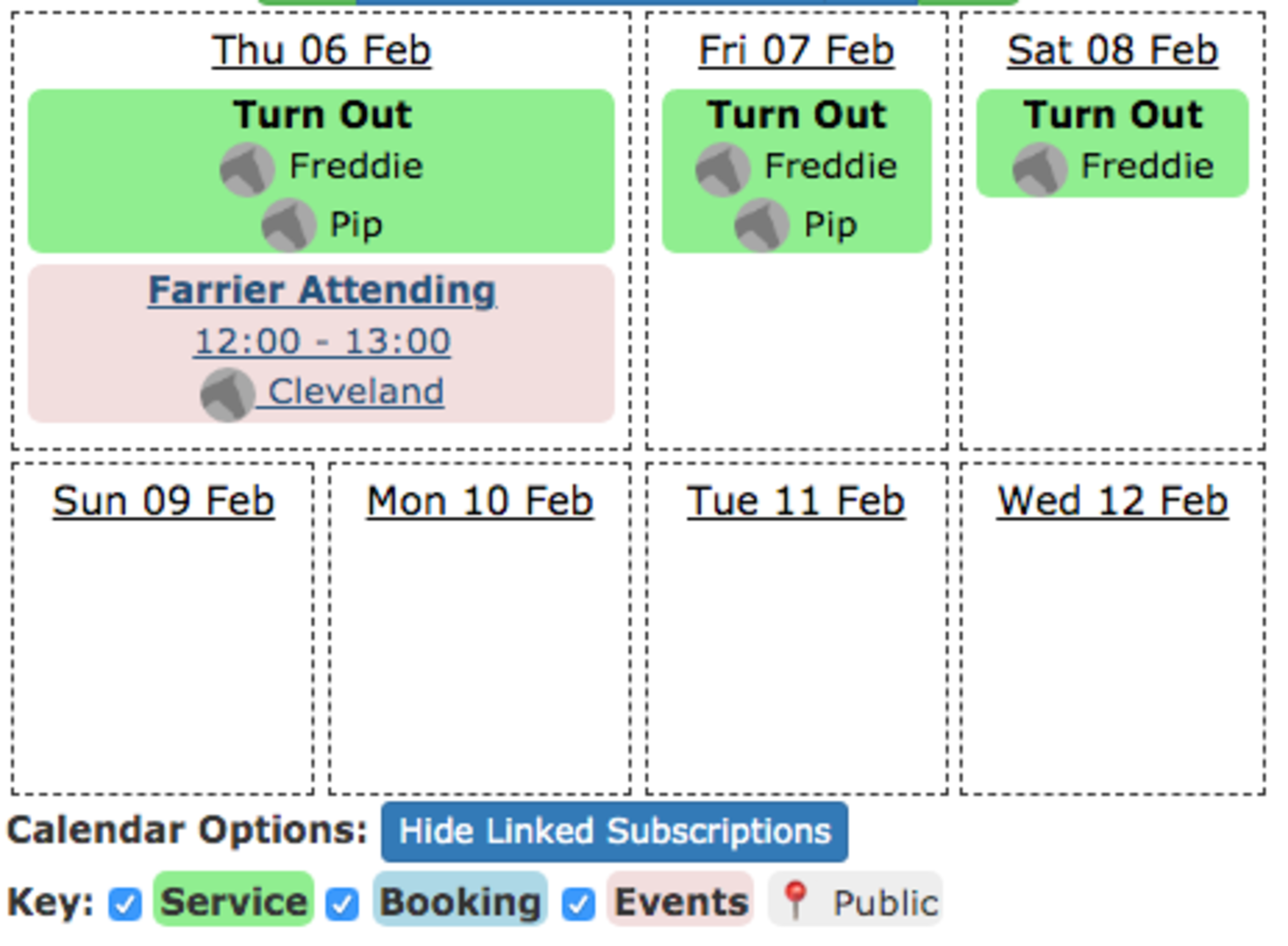
Task: Select the Fri 07 Feb date heading
Action: pyautogui.click(x=796, y=50)
